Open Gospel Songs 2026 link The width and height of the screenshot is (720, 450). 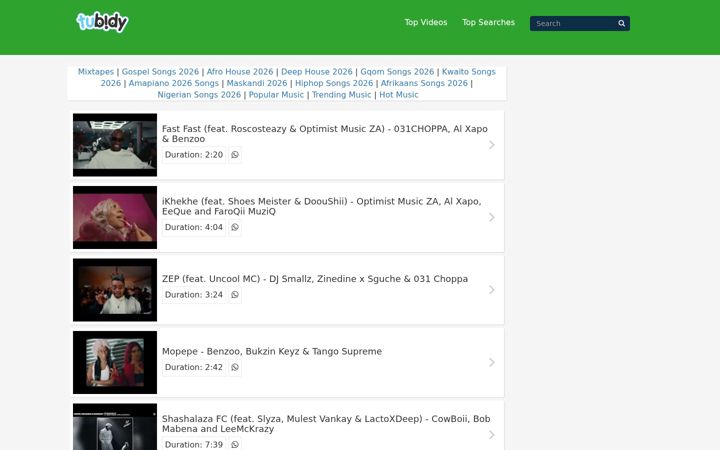click(160, 72)
